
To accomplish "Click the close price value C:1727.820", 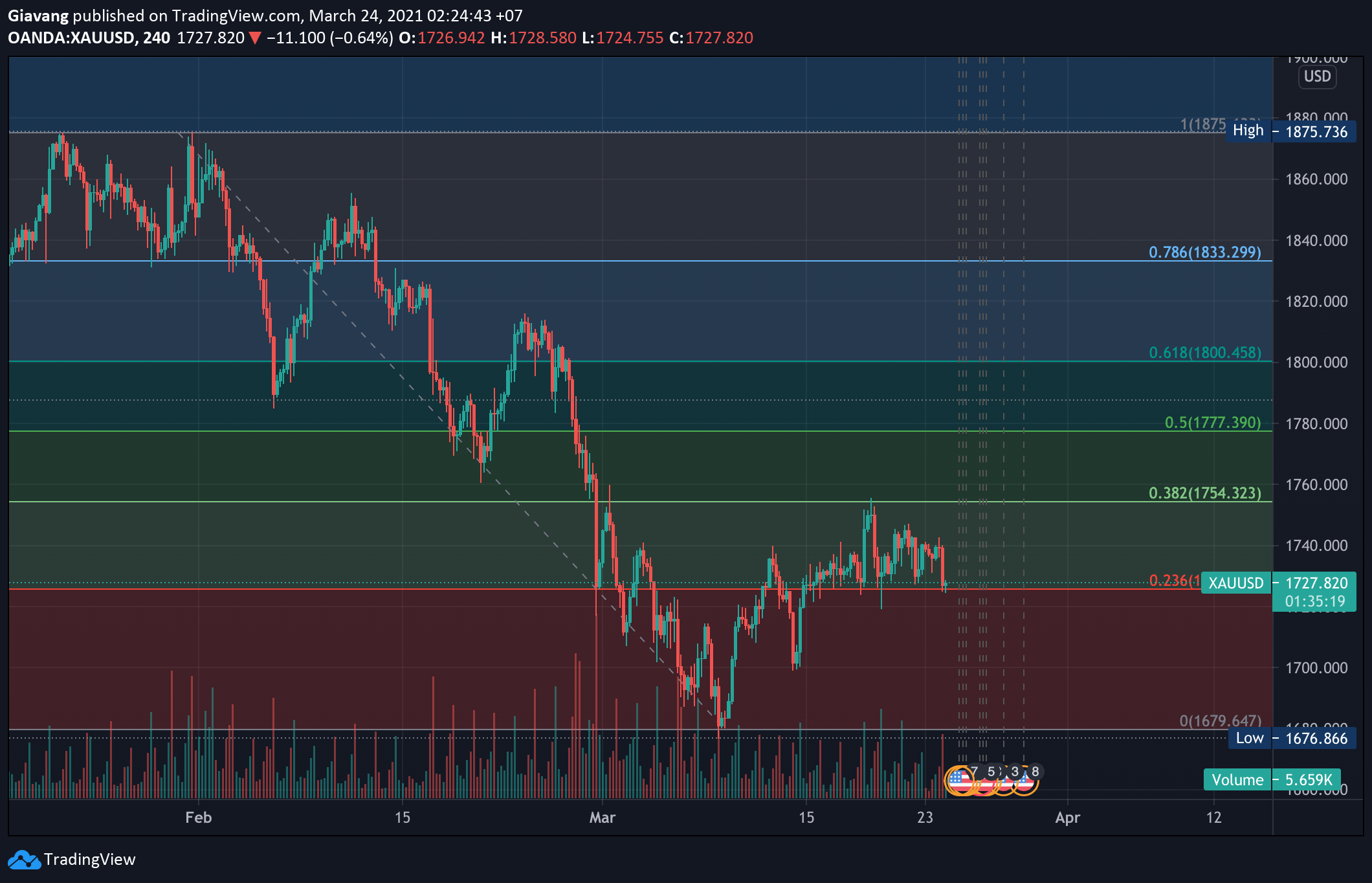I will click(x=712, y=38).
